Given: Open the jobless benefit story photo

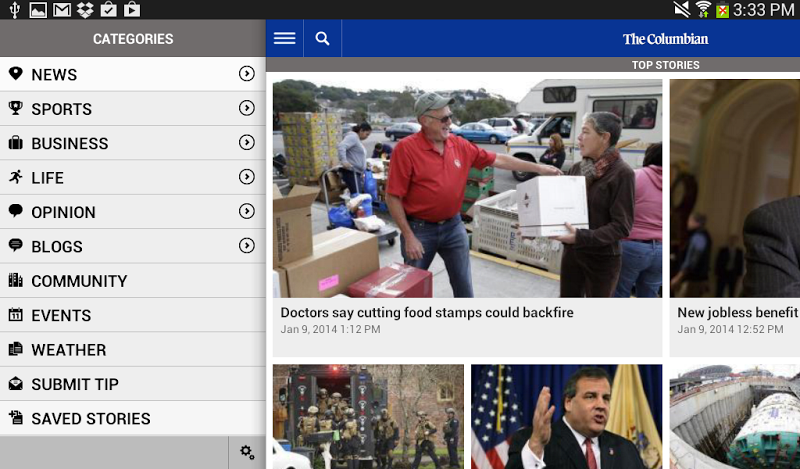Looking at the screenshot, I should 735,188.
